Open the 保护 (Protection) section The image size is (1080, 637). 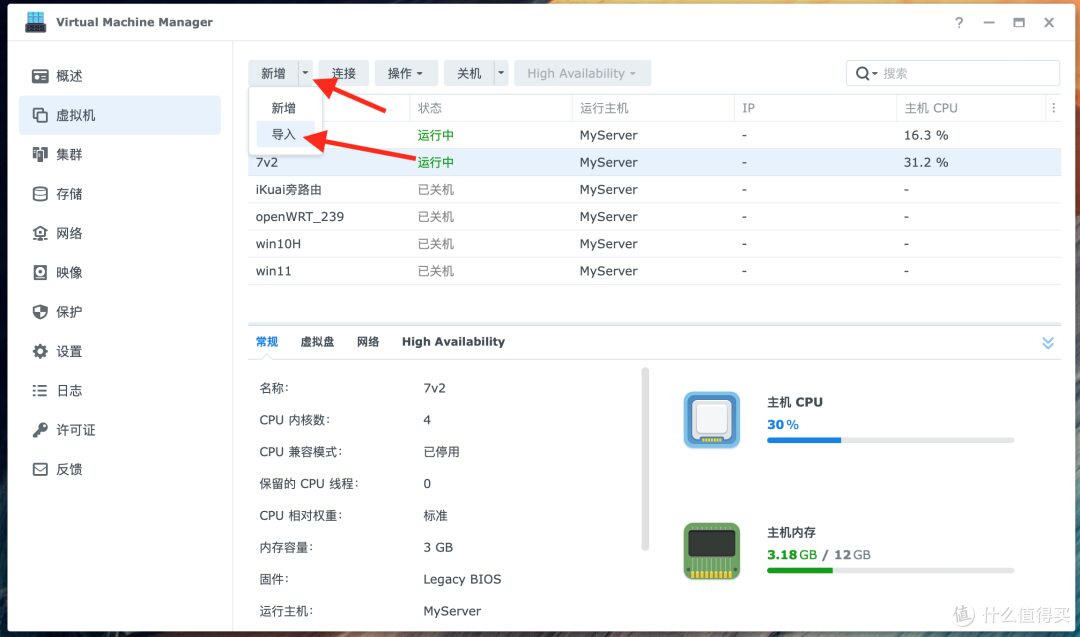pyautogui.click(x=68, y=311)
